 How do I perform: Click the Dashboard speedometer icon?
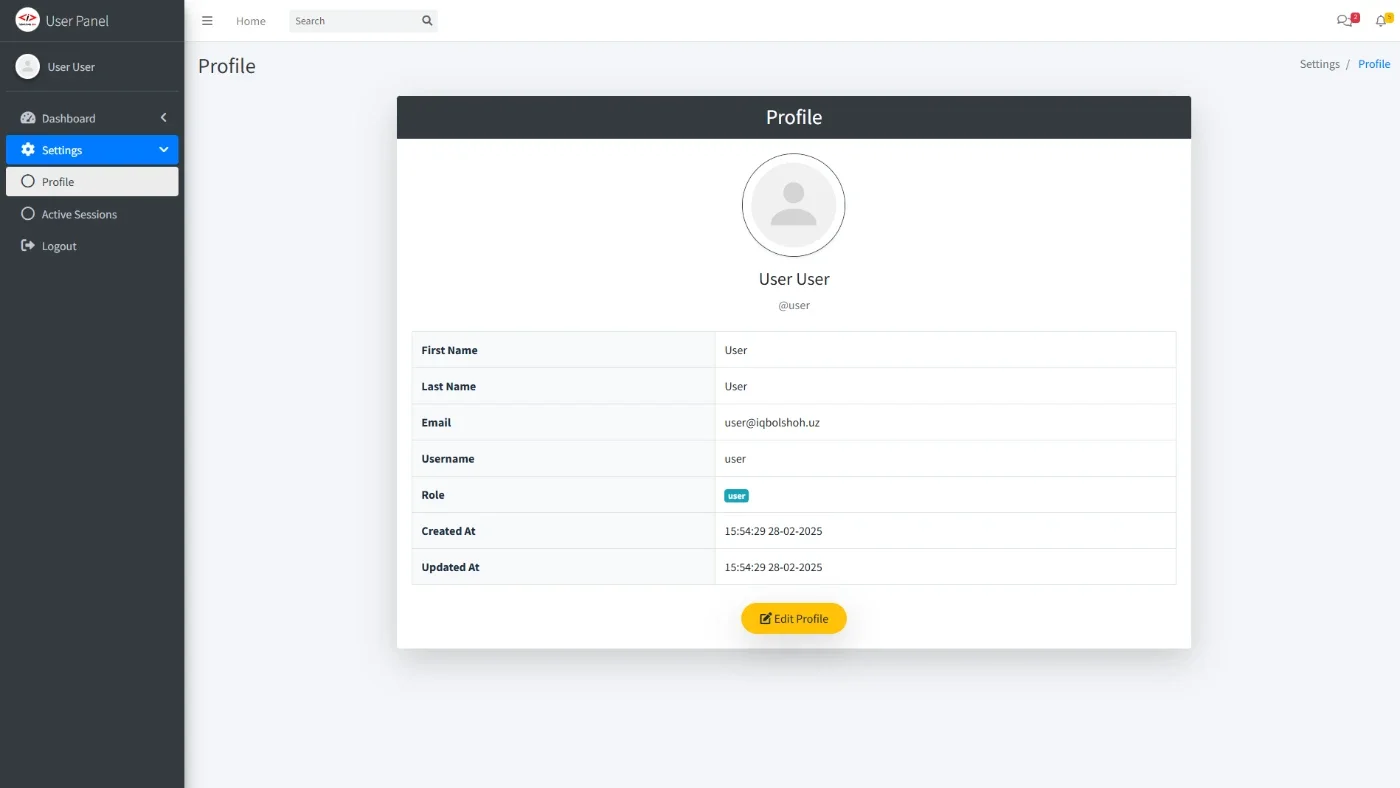coord(28,118)
